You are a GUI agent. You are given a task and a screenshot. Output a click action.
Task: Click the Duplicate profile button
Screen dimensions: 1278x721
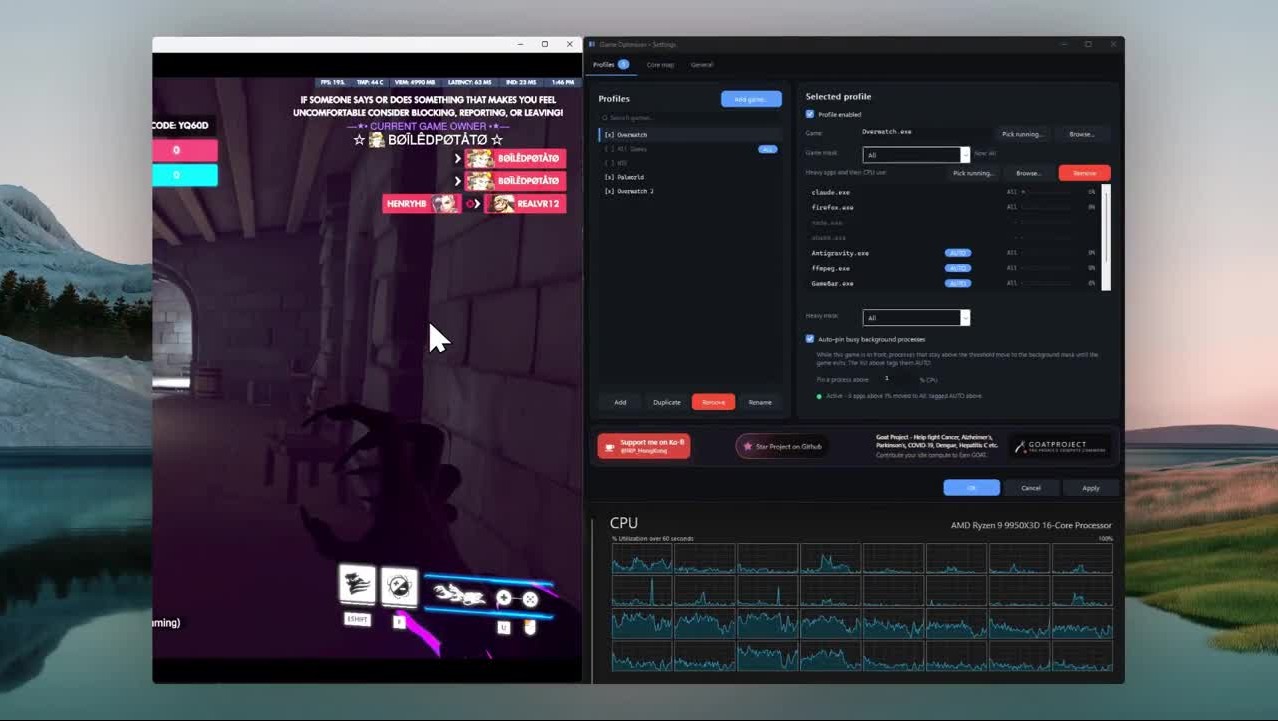[667, 402]
